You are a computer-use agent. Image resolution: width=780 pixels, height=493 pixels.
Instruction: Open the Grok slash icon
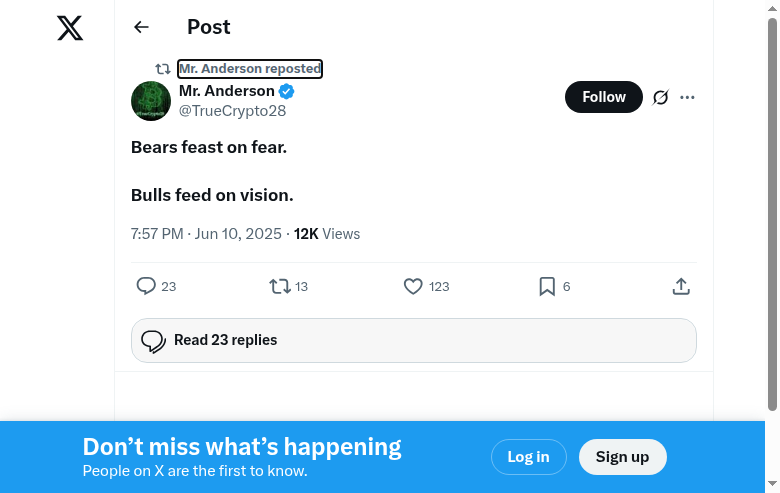tap(660, 97)
